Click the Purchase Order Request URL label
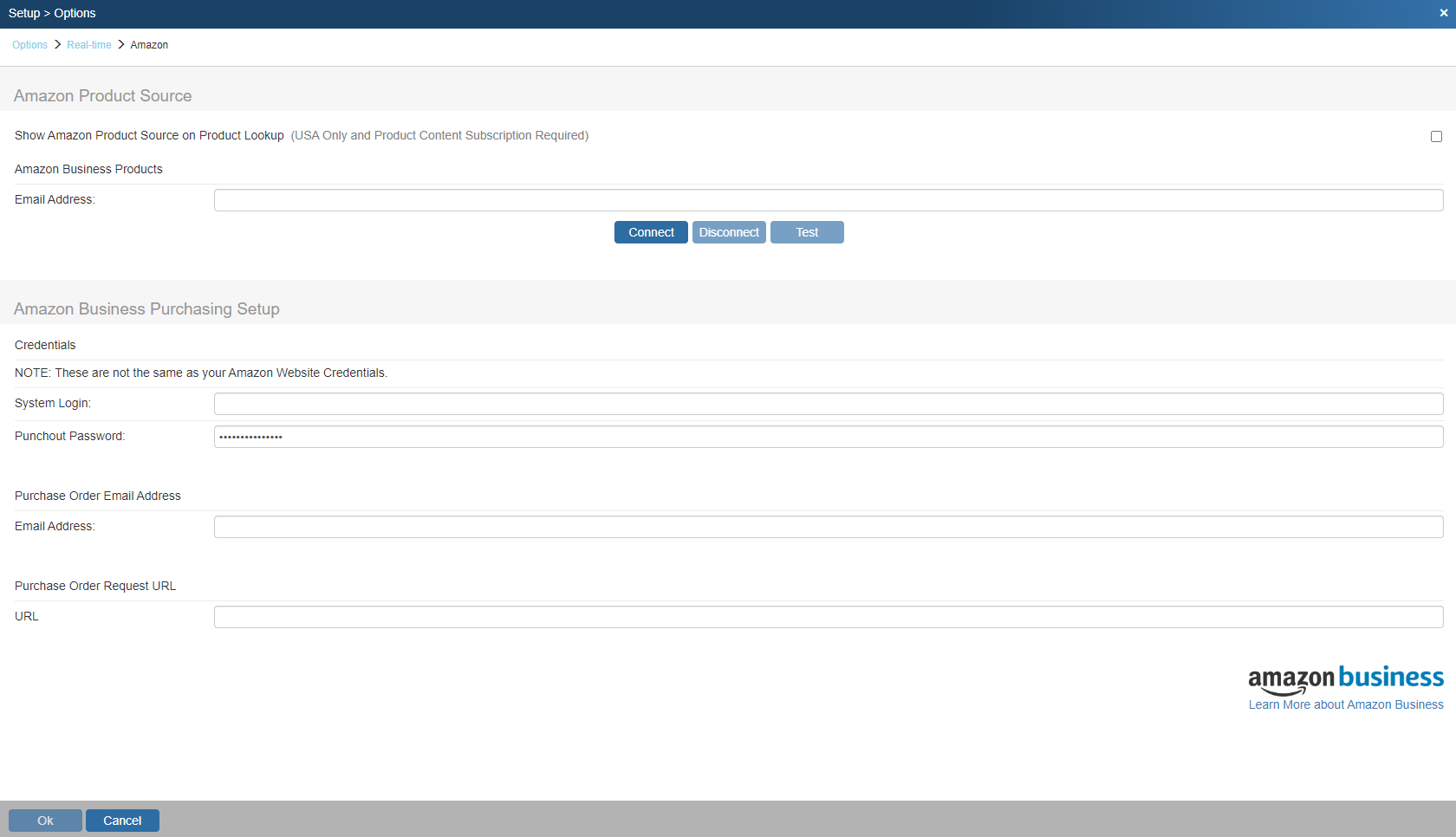The width and height of the screenshot is (1456, 837). 95,586
